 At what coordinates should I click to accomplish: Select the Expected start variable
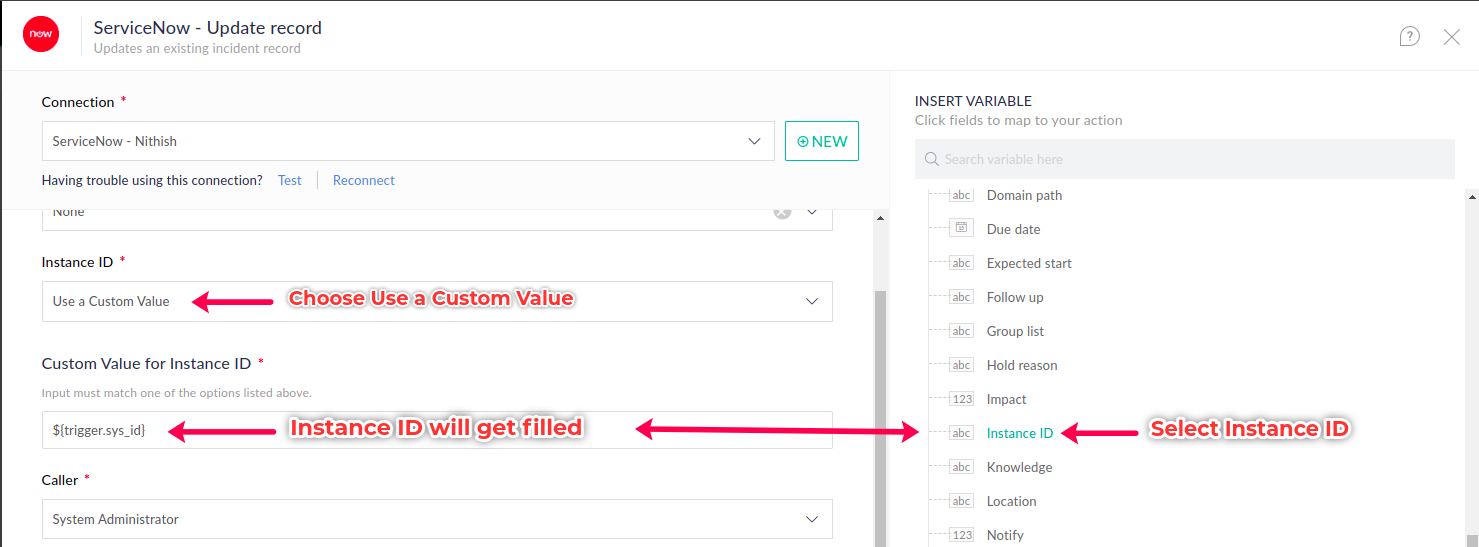click(1028, 263)
